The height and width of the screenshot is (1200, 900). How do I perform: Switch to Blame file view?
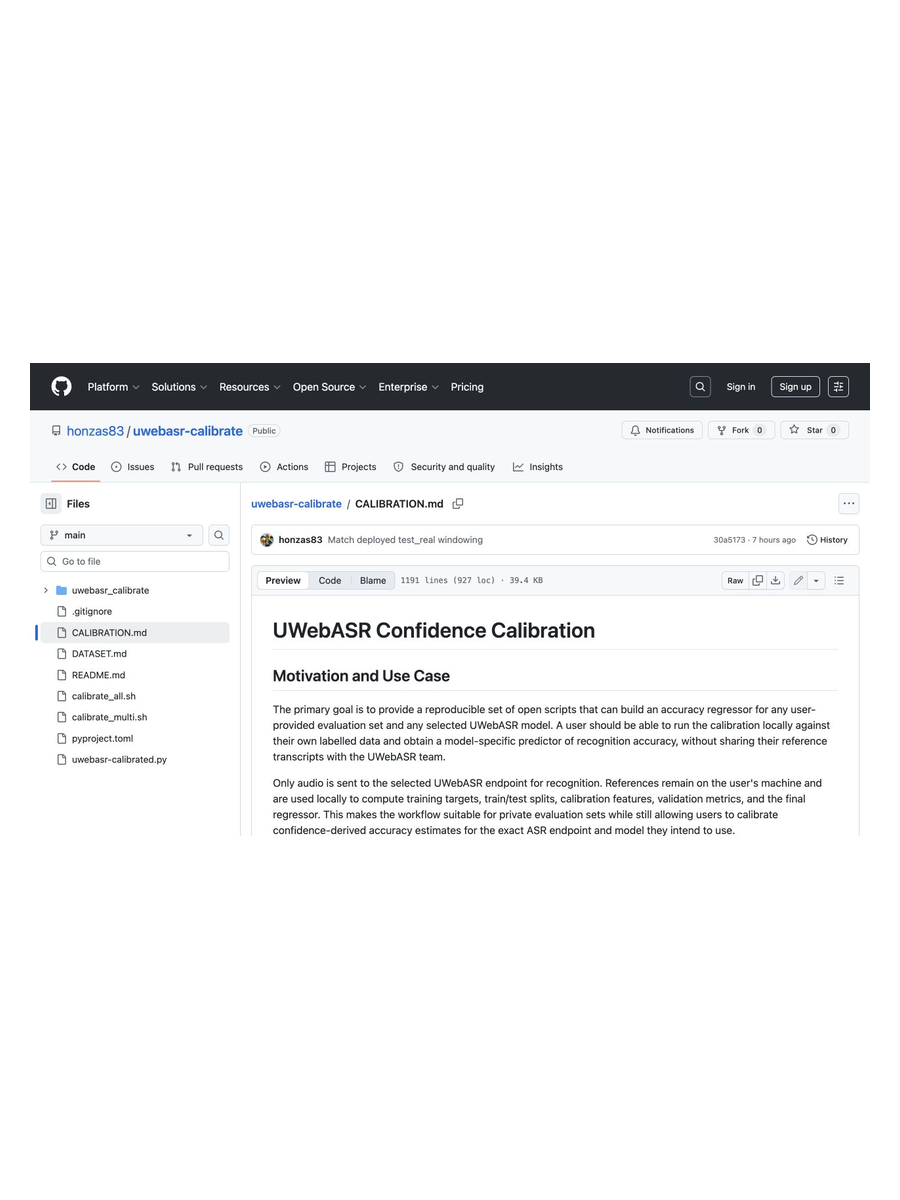tap(373, 580)
